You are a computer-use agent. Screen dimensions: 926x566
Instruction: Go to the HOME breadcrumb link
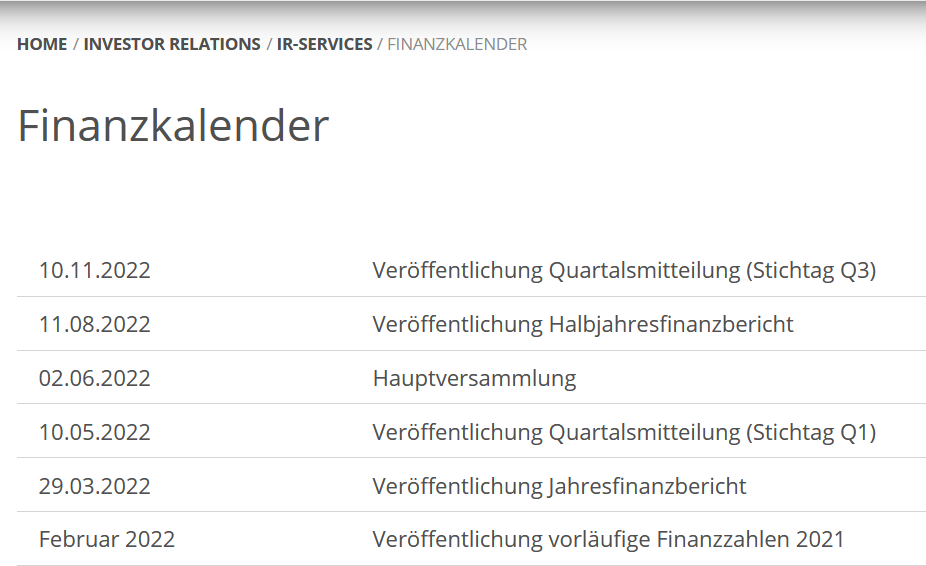pos(42,44)
